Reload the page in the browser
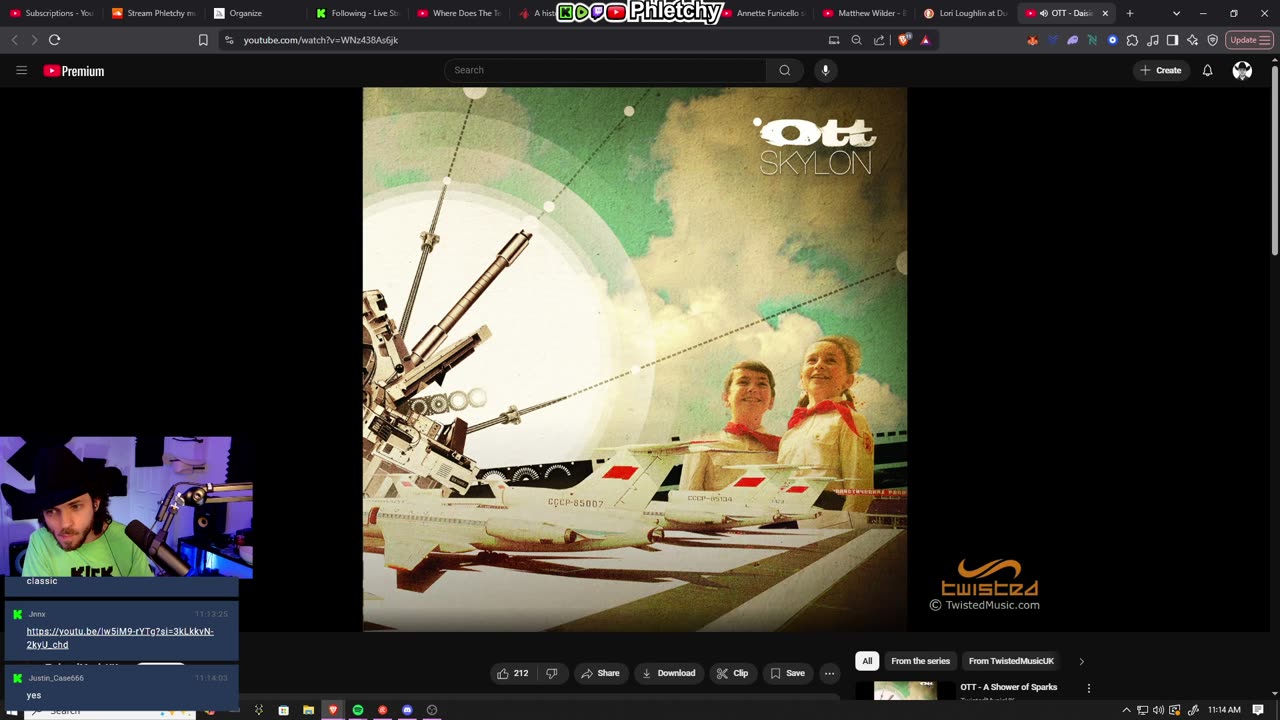1280x720 pixels. click(x=54, y=40)
